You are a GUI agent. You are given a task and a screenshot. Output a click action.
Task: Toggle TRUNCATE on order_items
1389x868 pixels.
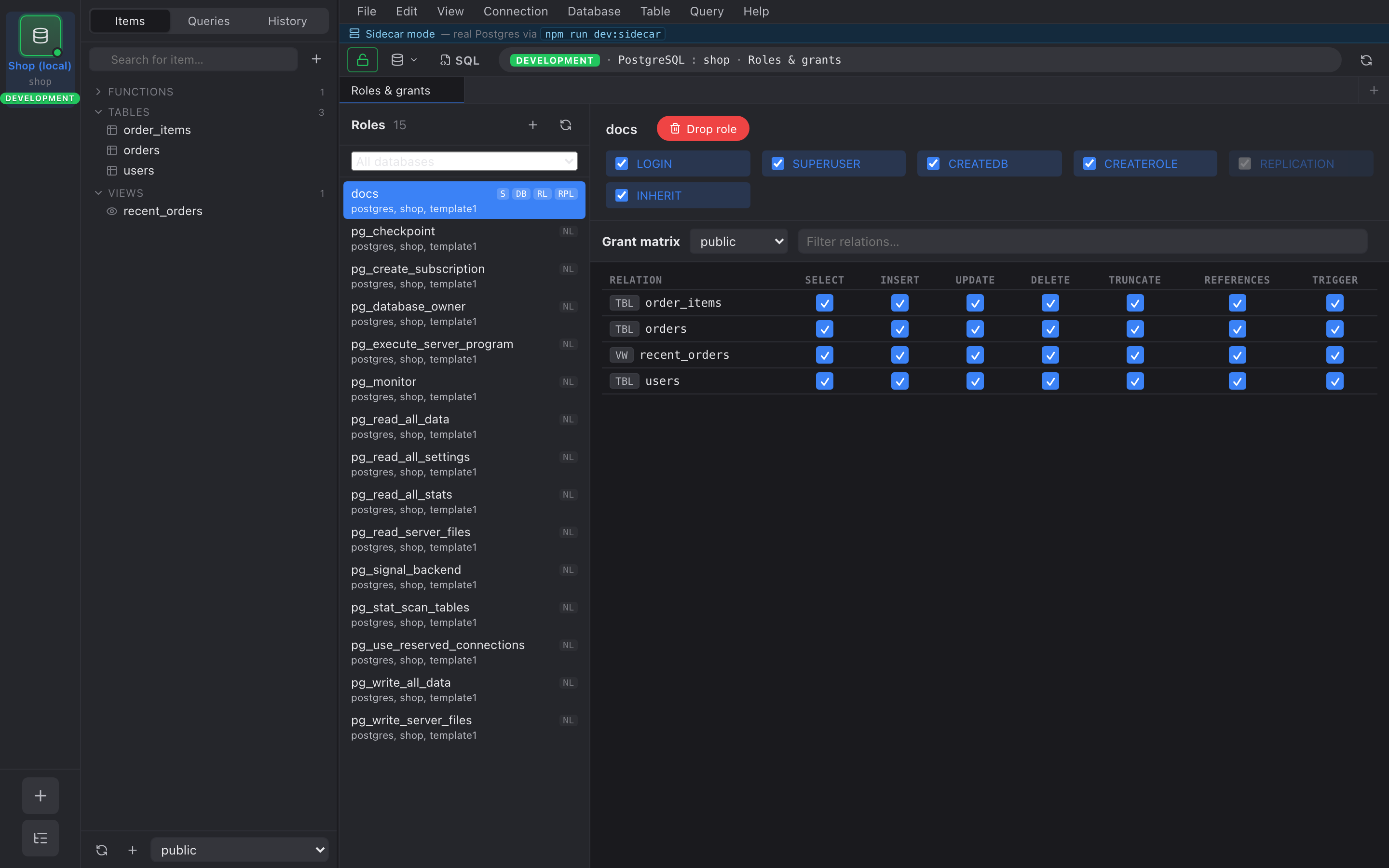(1135, 303)
